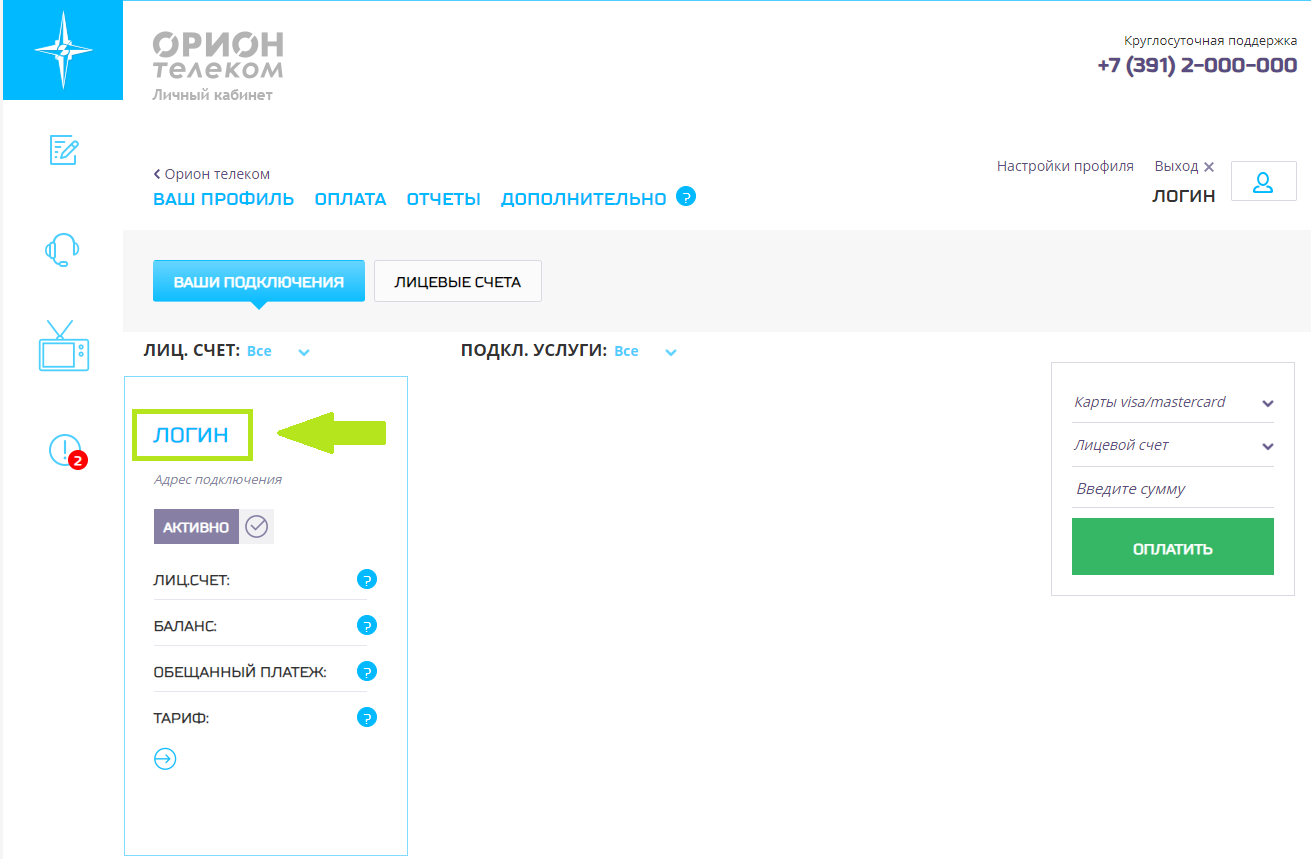Click help icon in БАЛАНС row
Viewport: 1311px width, 859px height.
tap(367, 626)
